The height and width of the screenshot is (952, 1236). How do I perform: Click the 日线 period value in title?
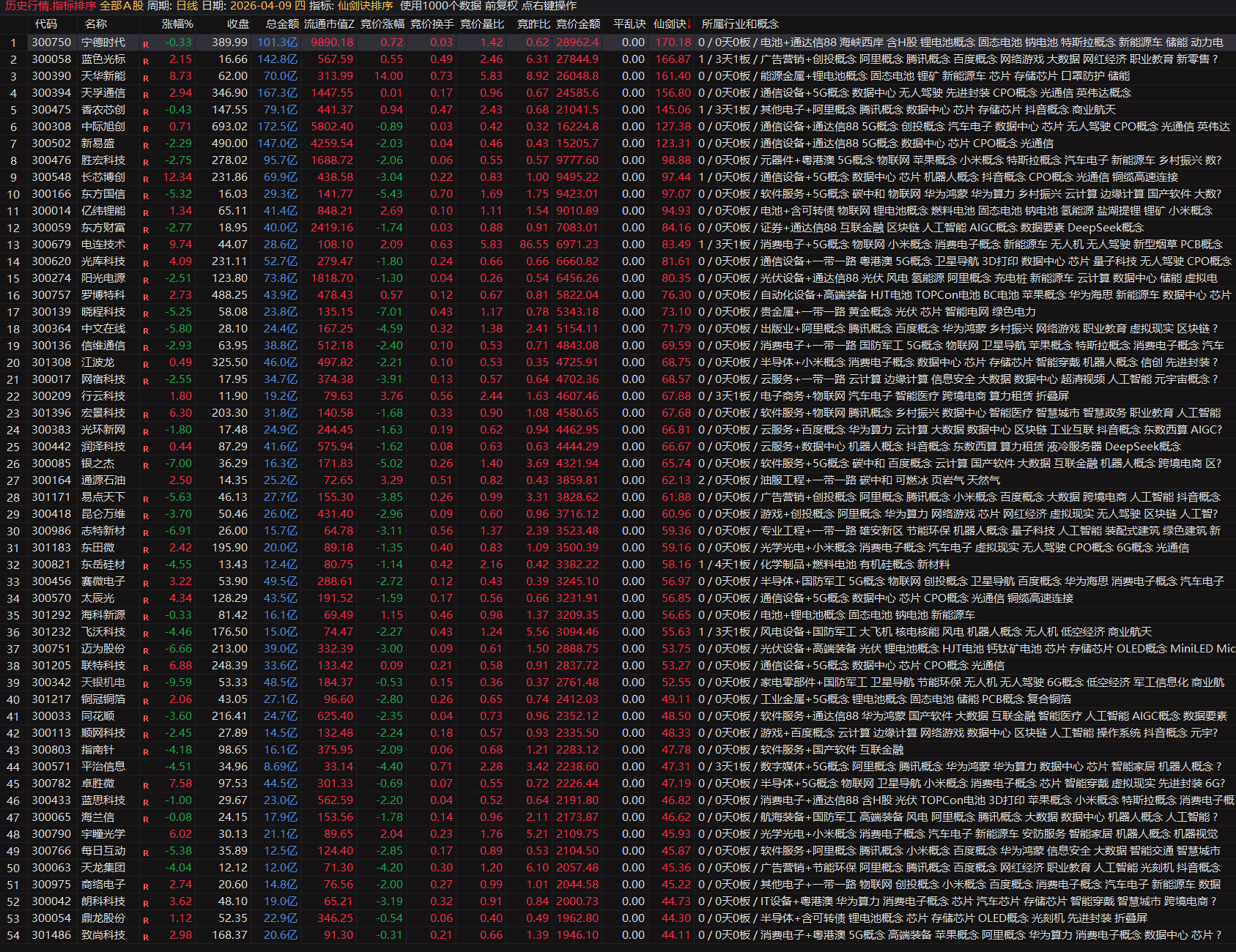(187, 6)
